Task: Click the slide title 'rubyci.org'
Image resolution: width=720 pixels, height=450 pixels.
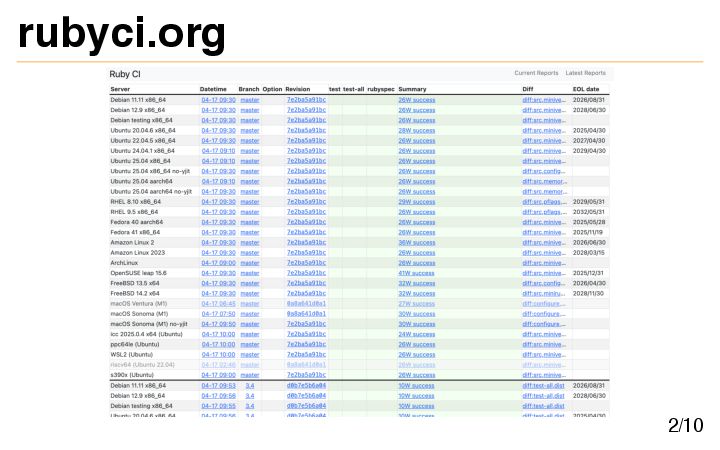Action: (x=122, y=34)
